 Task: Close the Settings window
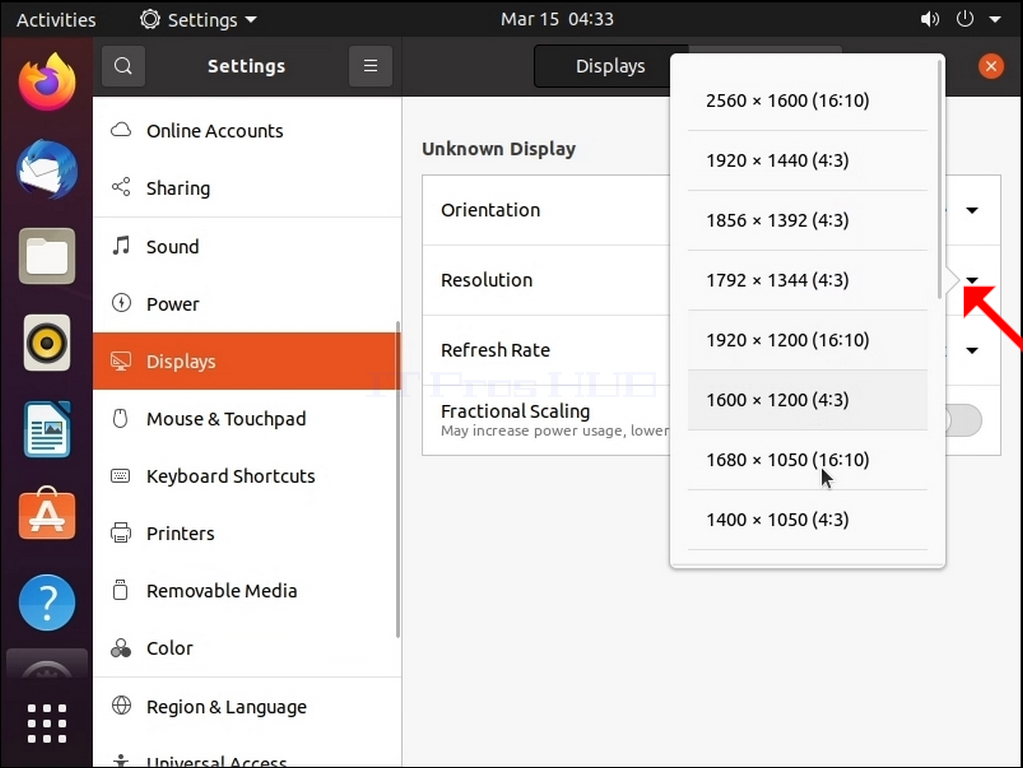991,66
